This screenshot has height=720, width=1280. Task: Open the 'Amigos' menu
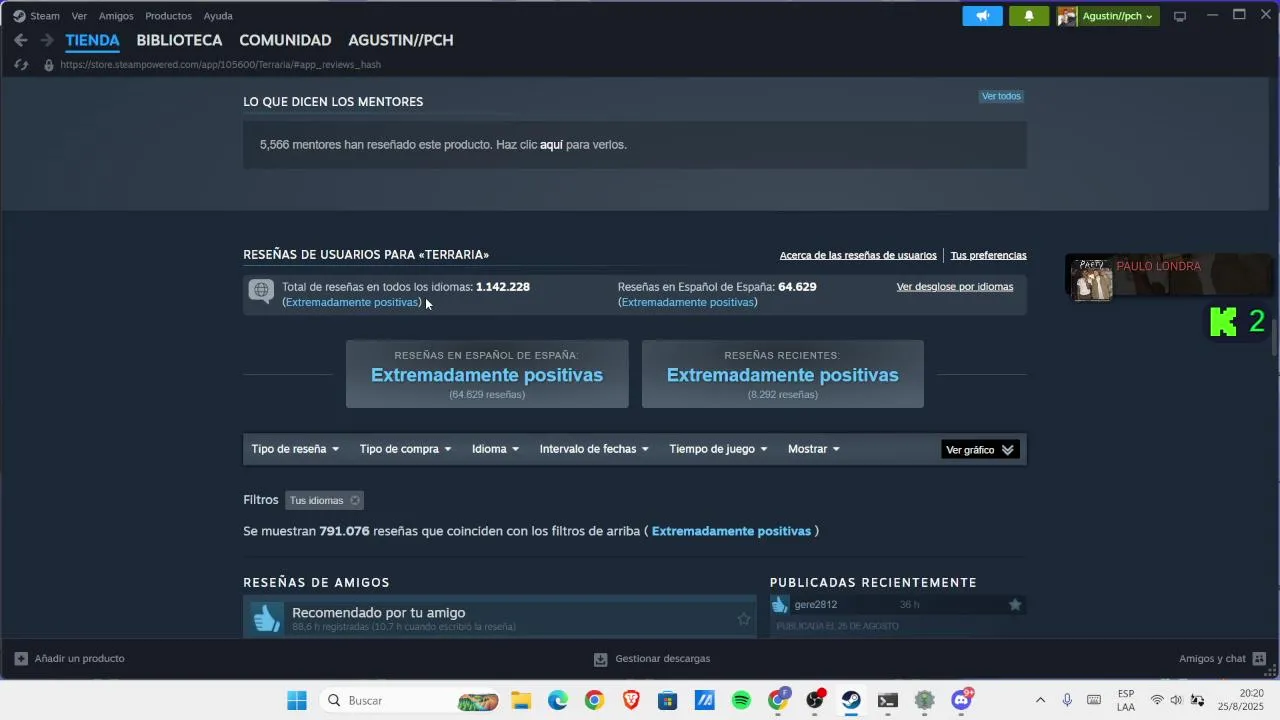[x=116, y=16]
